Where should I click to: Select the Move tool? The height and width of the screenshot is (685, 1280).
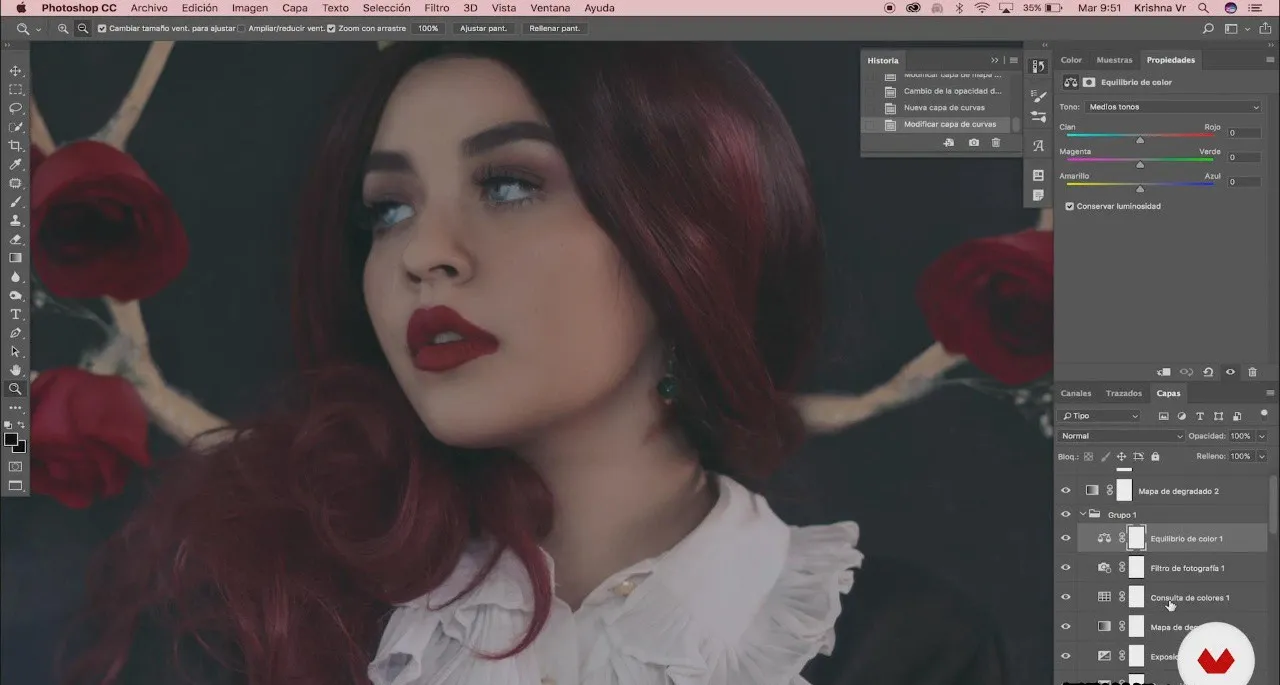(x=15, y=71)
